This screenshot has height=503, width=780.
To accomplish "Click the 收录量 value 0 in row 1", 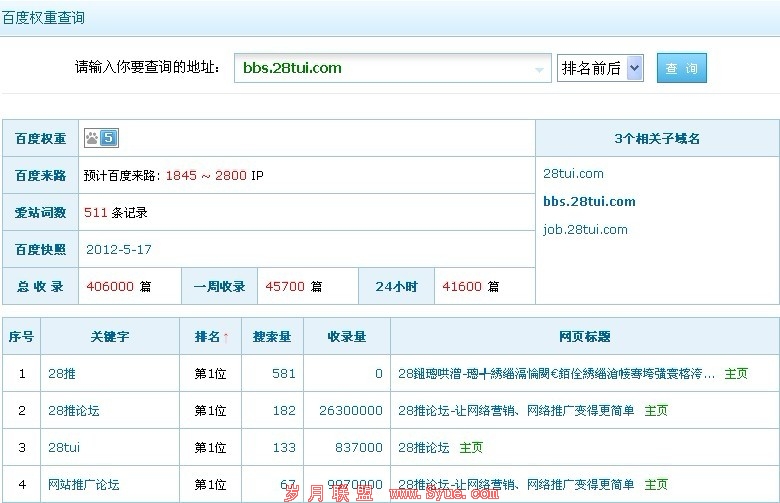I will coord(379,374).
